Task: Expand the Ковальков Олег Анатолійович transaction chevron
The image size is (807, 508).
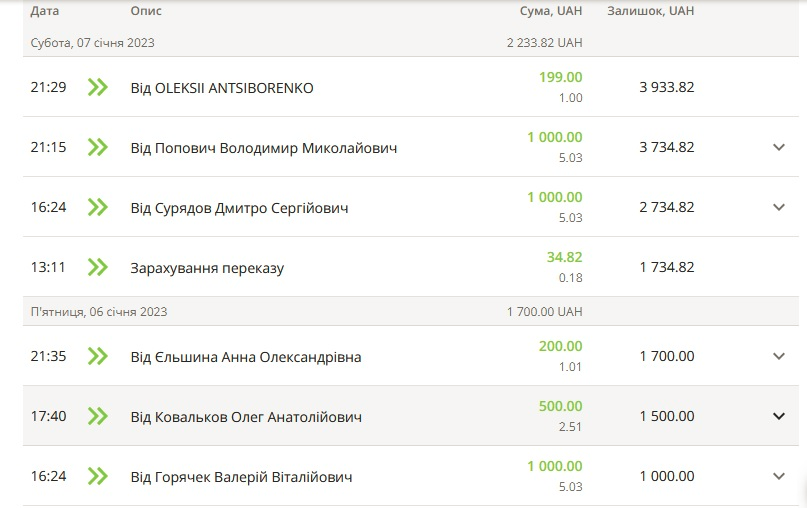Action: [x=779, y=416]
